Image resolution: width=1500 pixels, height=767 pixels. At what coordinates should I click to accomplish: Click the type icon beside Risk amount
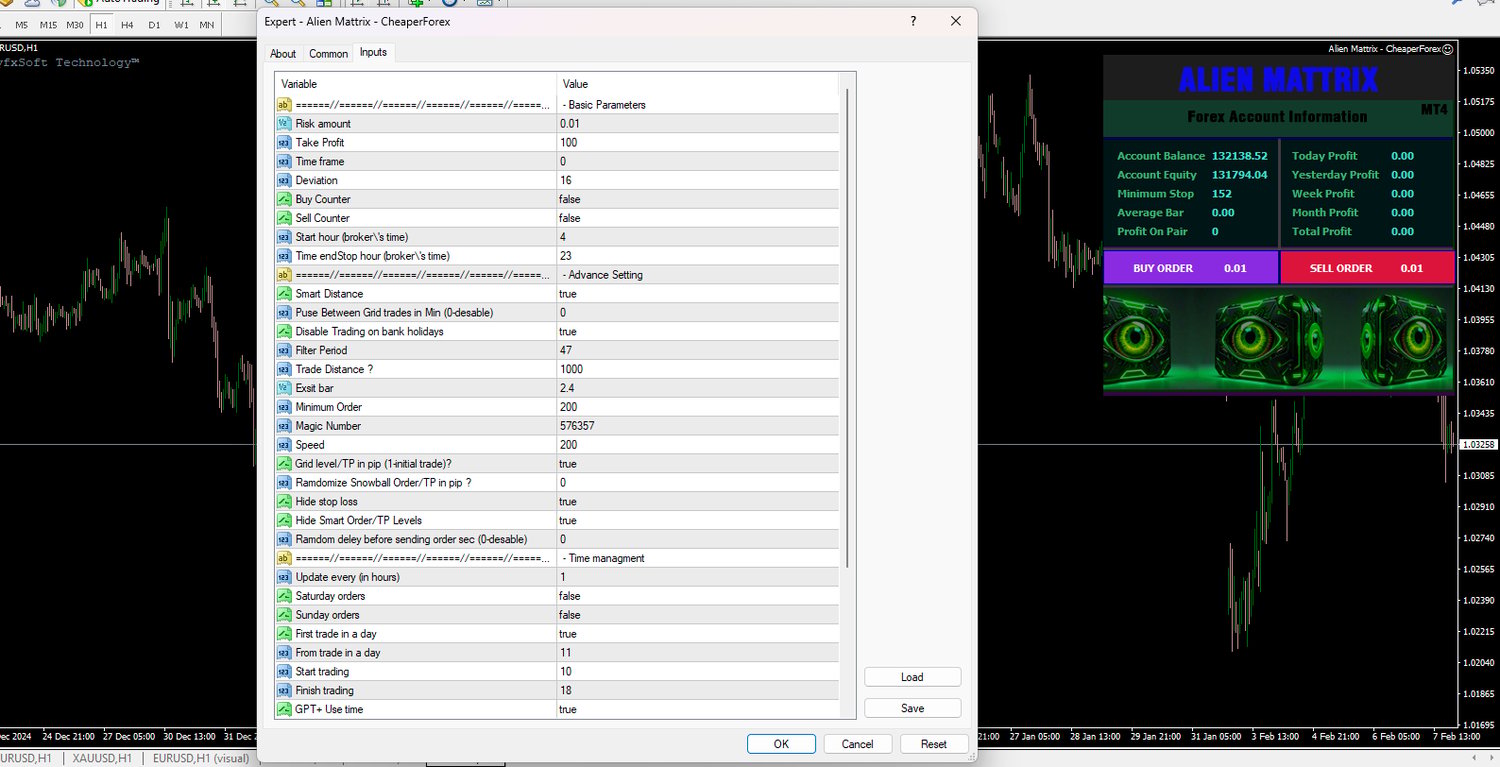click(x=284, y=124)
